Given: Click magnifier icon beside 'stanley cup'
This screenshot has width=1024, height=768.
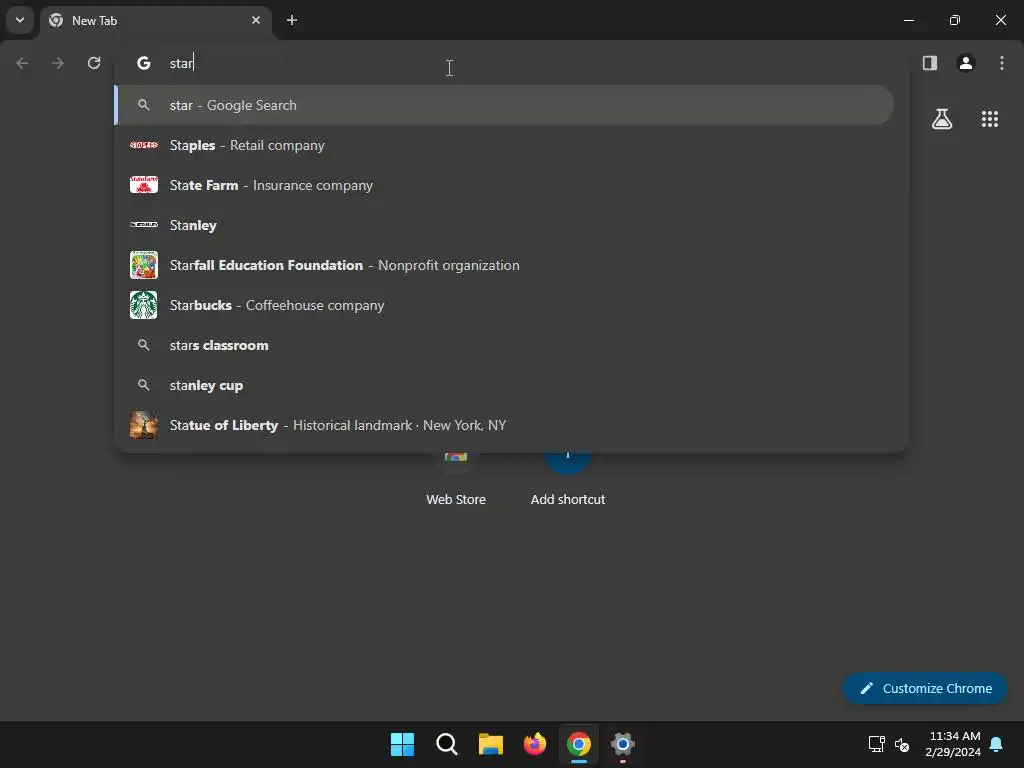Looking at the screenshot, I should click(144, 385).
